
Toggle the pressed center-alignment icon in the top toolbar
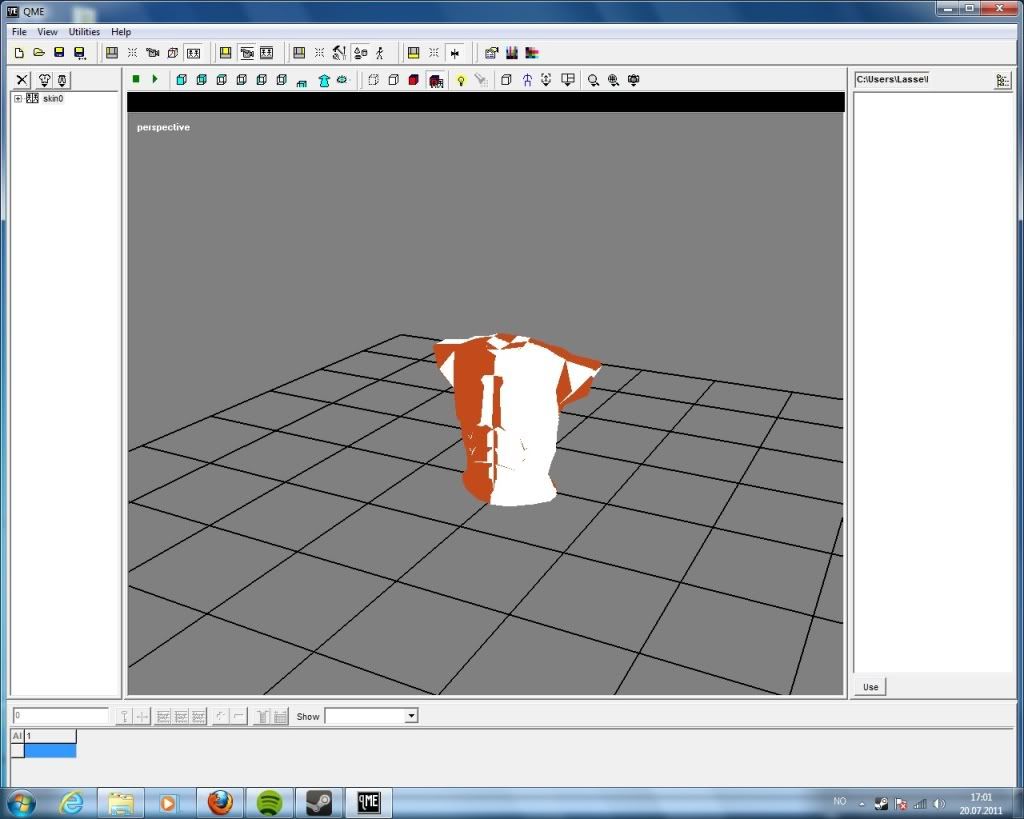click(x=455, y=53)
